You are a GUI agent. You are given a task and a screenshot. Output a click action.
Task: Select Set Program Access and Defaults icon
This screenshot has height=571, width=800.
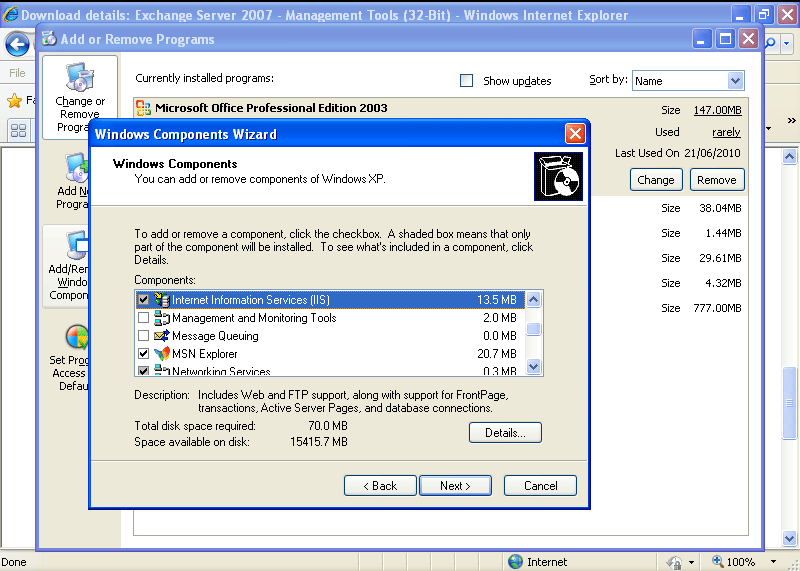click(x=77, y=338)
